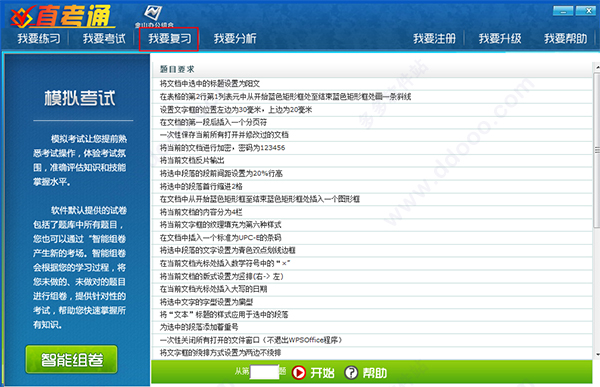This screenshot has width=600, height=387.
Task: Select row 版式设置为竖排(右->左)
Action: 372,276
